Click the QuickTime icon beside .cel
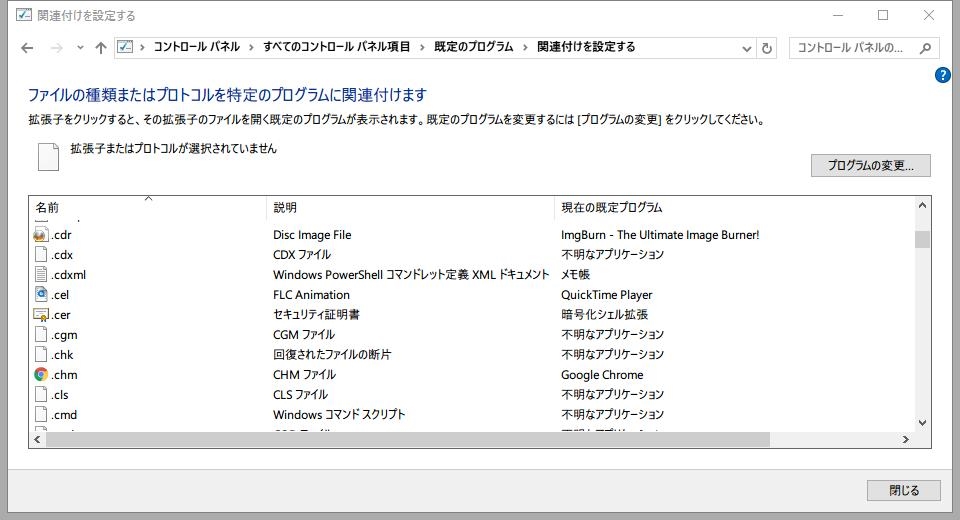 (41, 295)
